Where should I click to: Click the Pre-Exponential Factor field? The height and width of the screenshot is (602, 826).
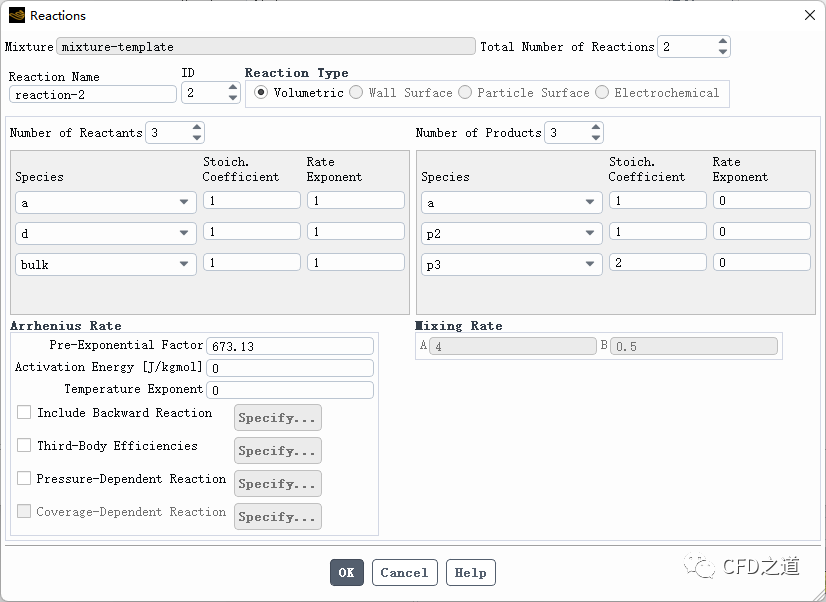290,346
